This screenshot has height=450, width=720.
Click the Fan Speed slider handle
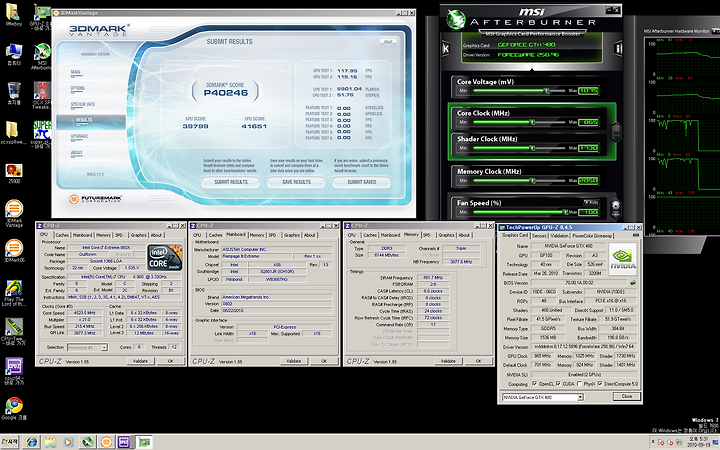tap(565, 212)
